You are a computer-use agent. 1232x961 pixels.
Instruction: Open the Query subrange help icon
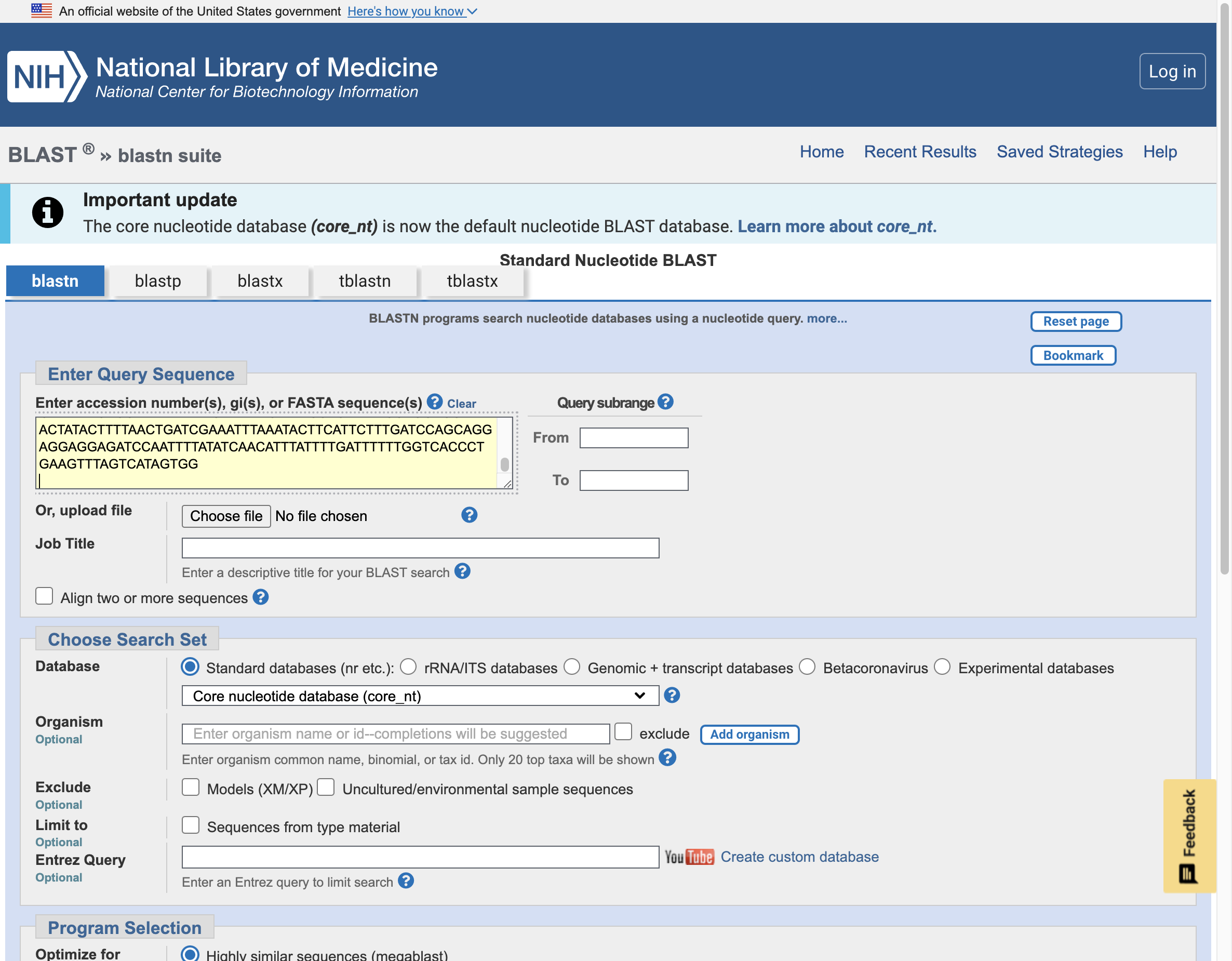(x=666, y=402)
